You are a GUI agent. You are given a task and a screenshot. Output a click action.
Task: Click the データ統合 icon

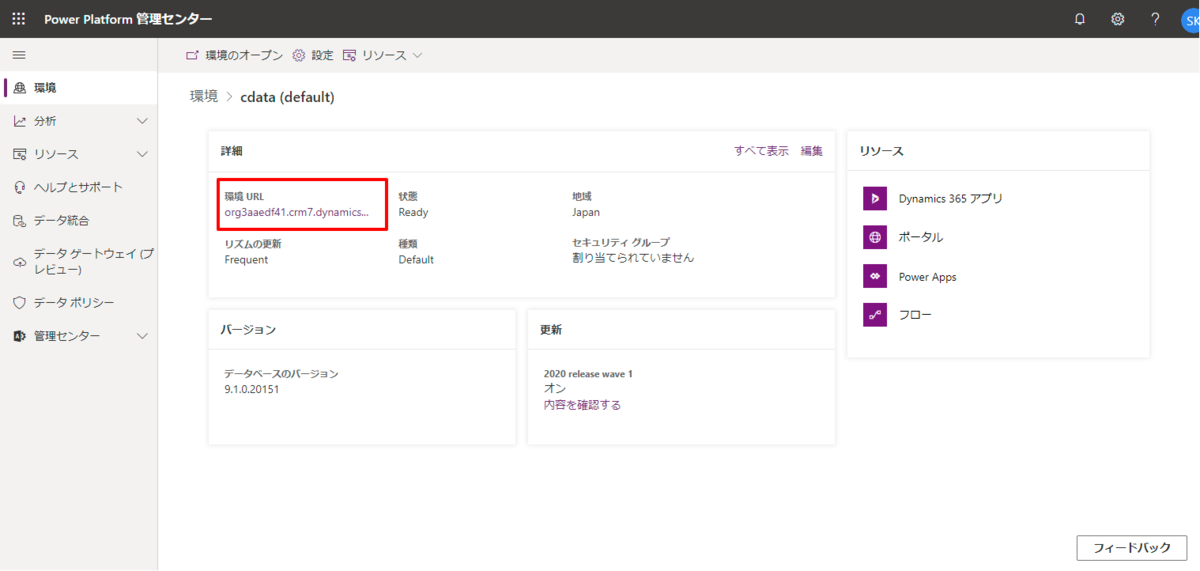pos(19,220)
